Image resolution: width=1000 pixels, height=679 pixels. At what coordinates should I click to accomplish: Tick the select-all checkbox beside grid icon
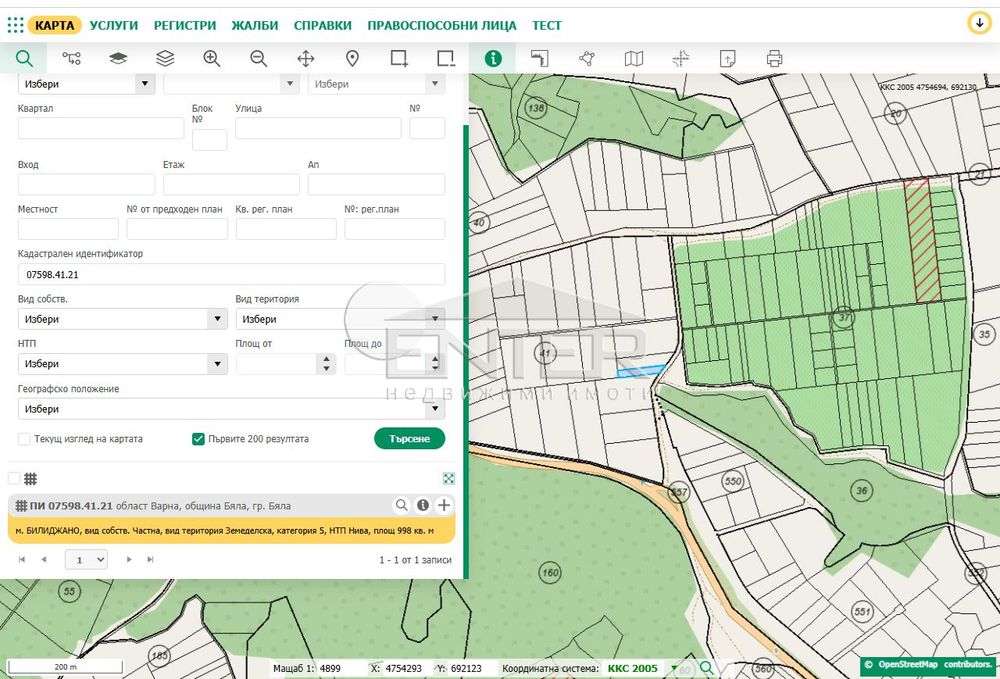(14, 478)
